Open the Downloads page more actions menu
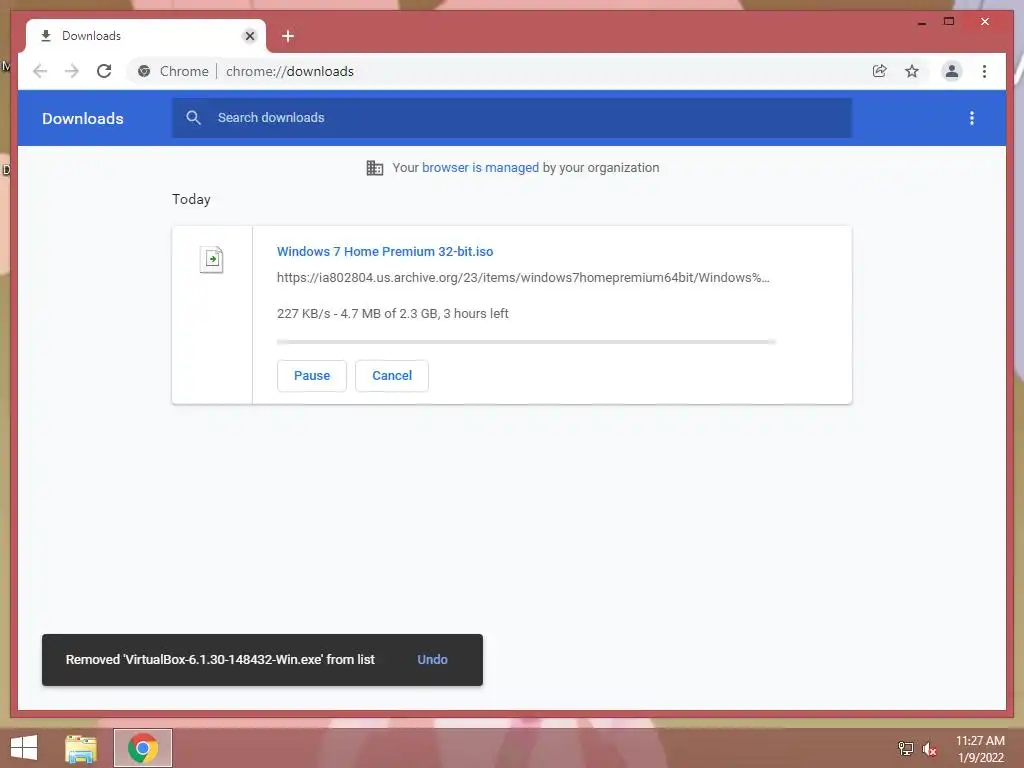 point(972,118)
